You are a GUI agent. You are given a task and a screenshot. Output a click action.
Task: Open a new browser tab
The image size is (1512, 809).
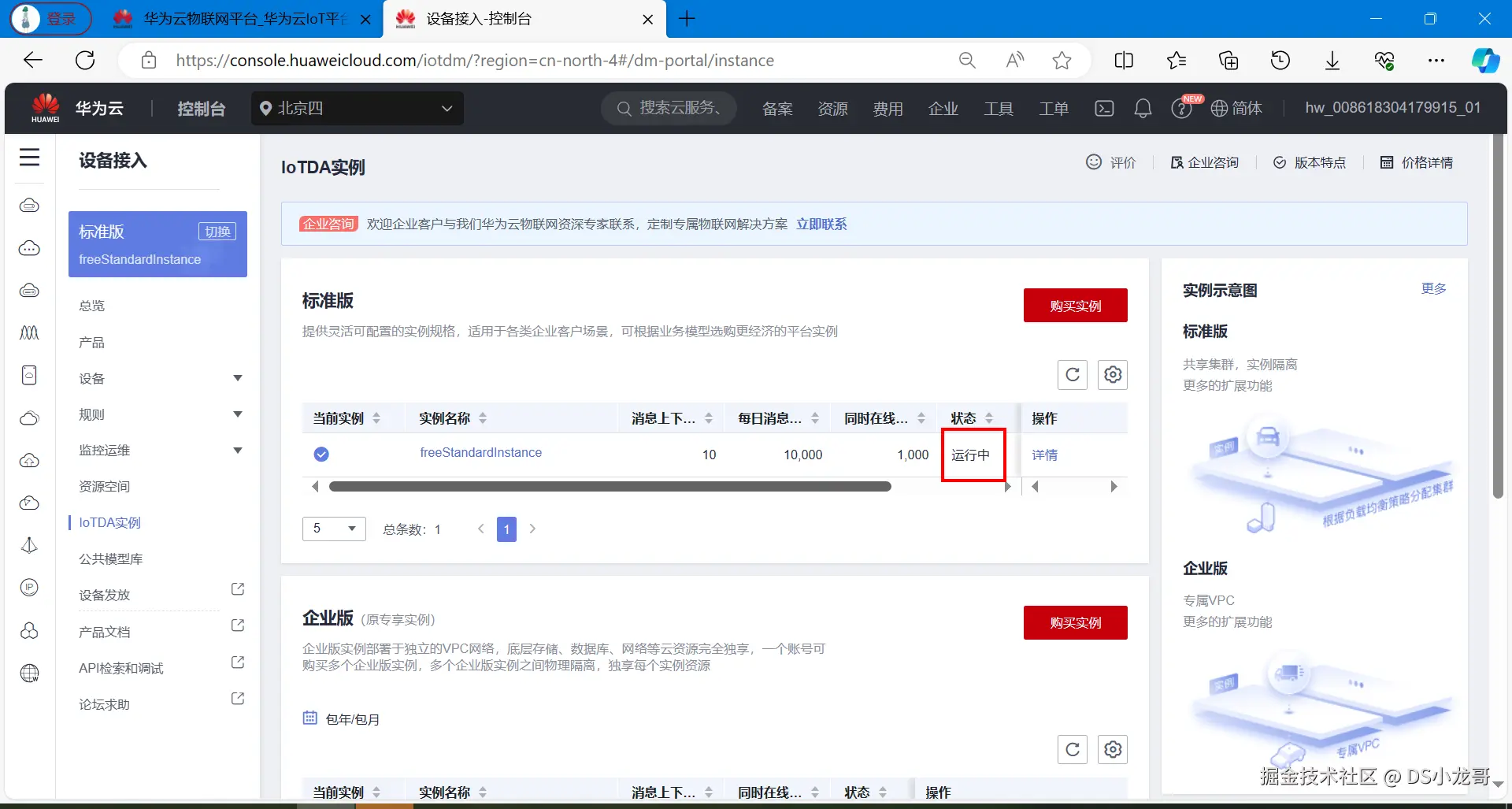pyautogui.click(x=687, y=19)
